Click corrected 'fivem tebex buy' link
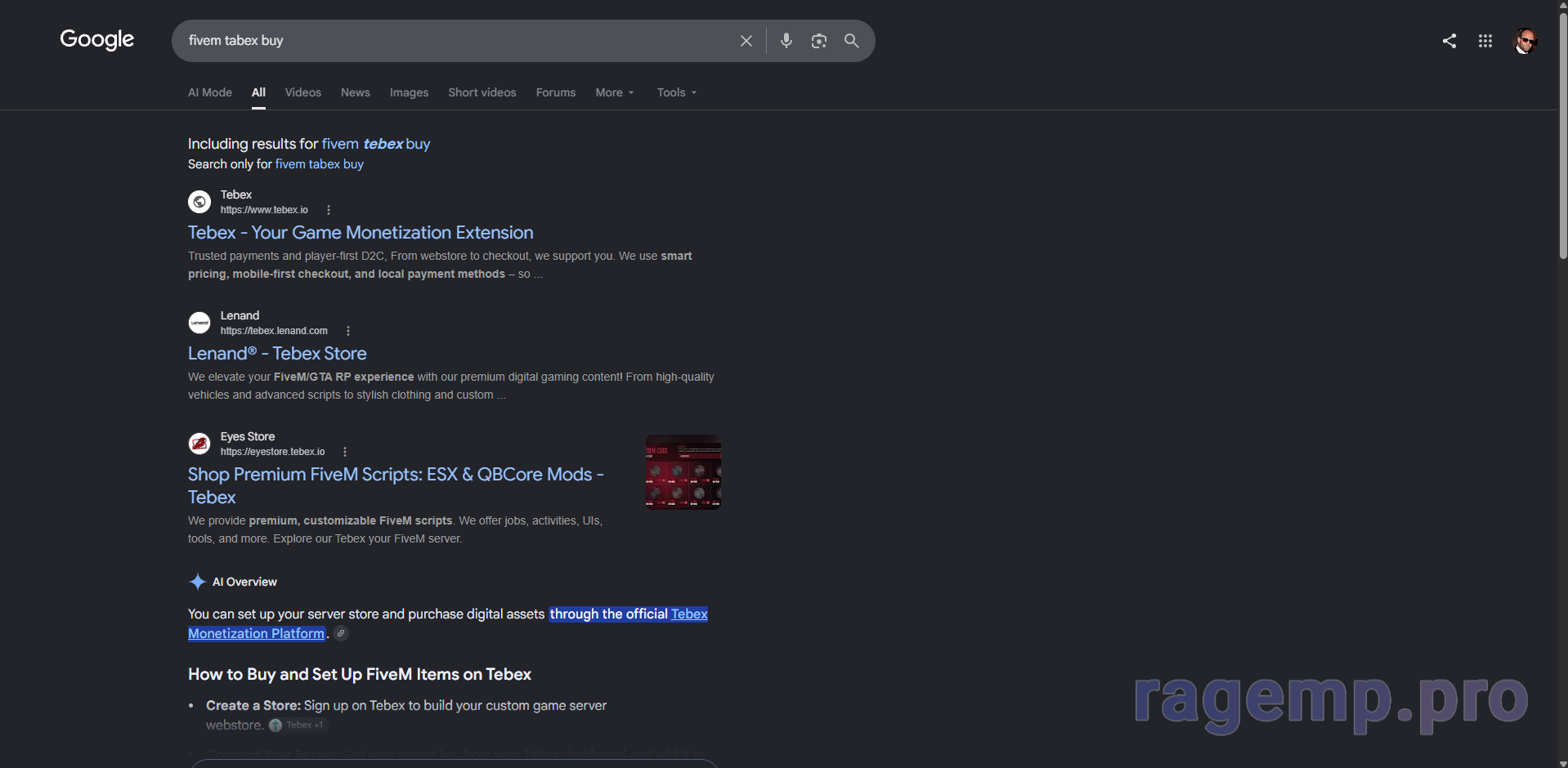This screenshot has height=768, width=1568. pyautogui.click(x=376, y=144)
